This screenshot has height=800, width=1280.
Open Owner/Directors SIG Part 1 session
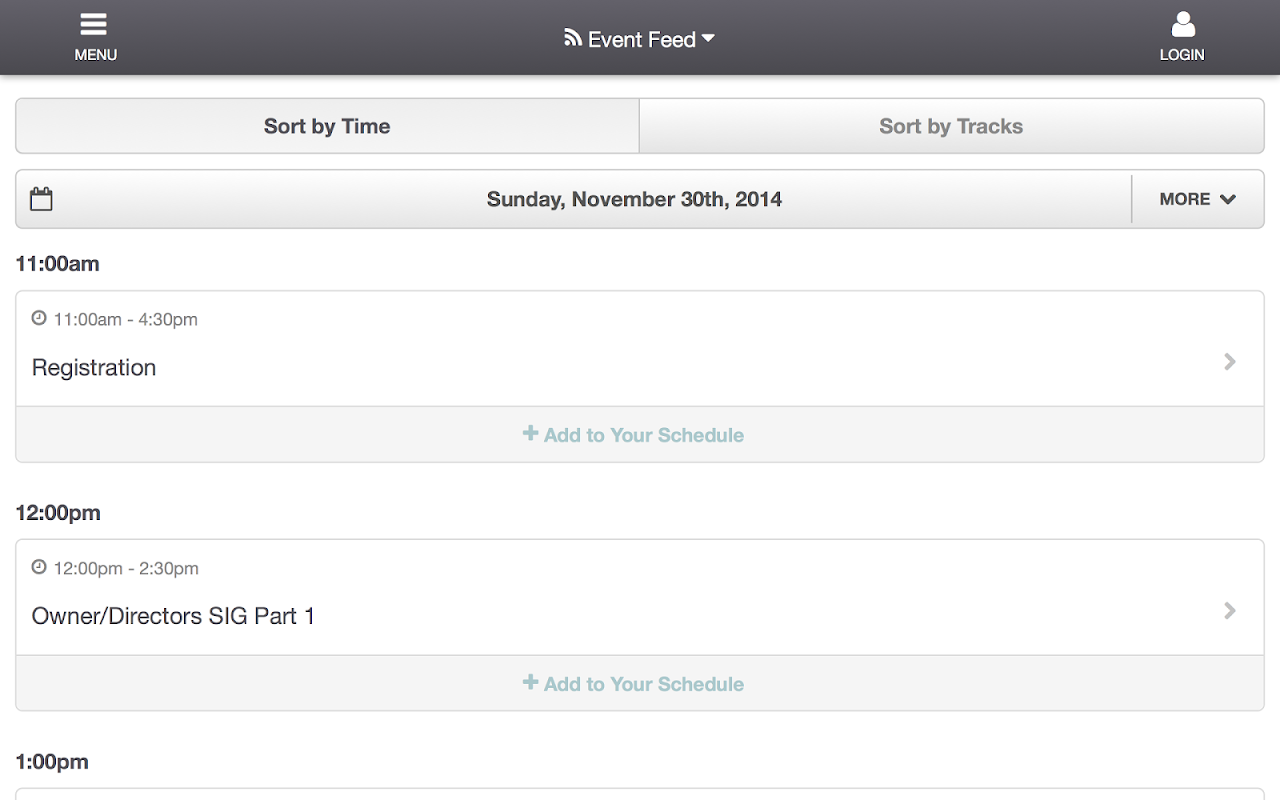pos(173,617)
